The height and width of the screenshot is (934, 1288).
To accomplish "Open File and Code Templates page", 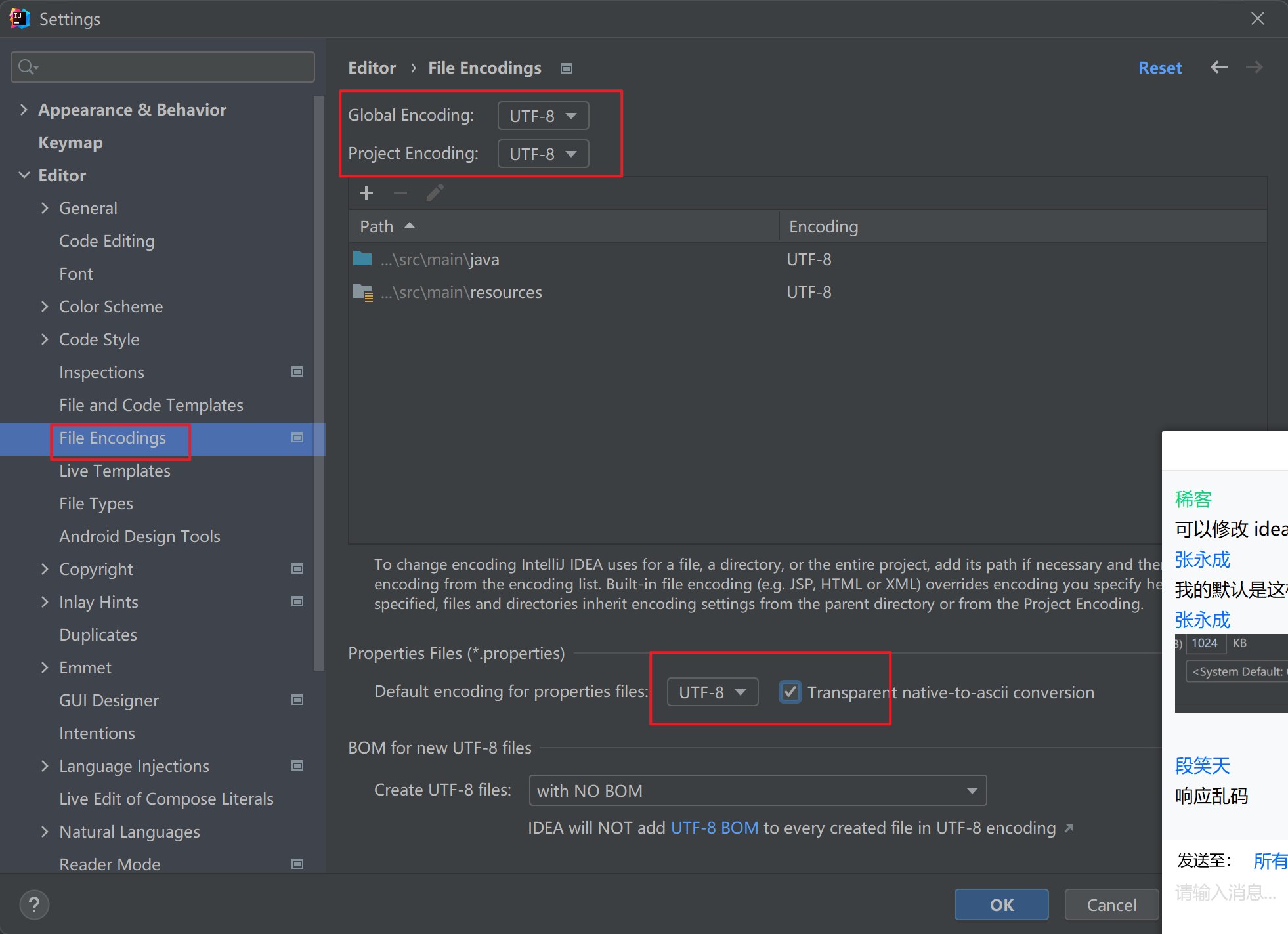I will [x=151, y=405].
